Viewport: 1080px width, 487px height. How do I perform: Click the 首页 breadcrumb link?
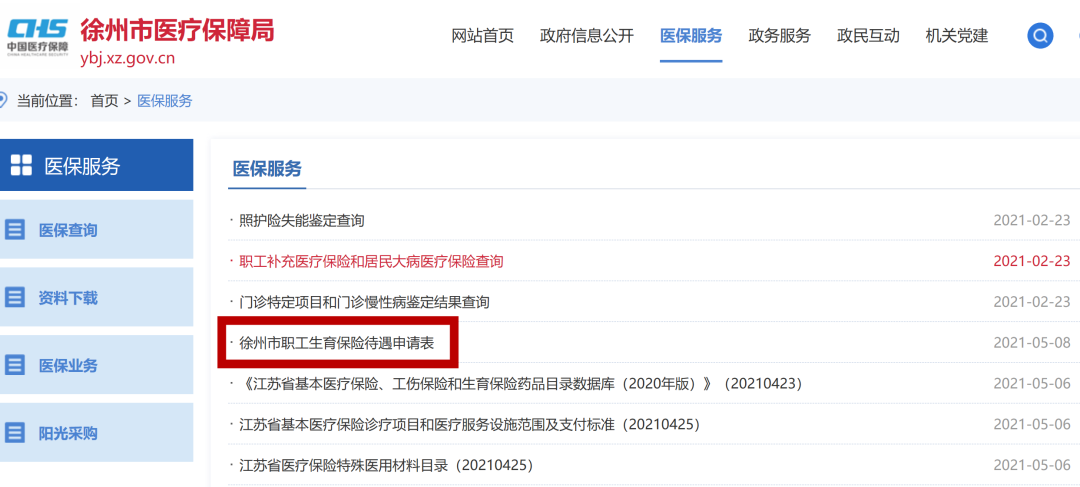pyautogui.click(x=104, y=101)
